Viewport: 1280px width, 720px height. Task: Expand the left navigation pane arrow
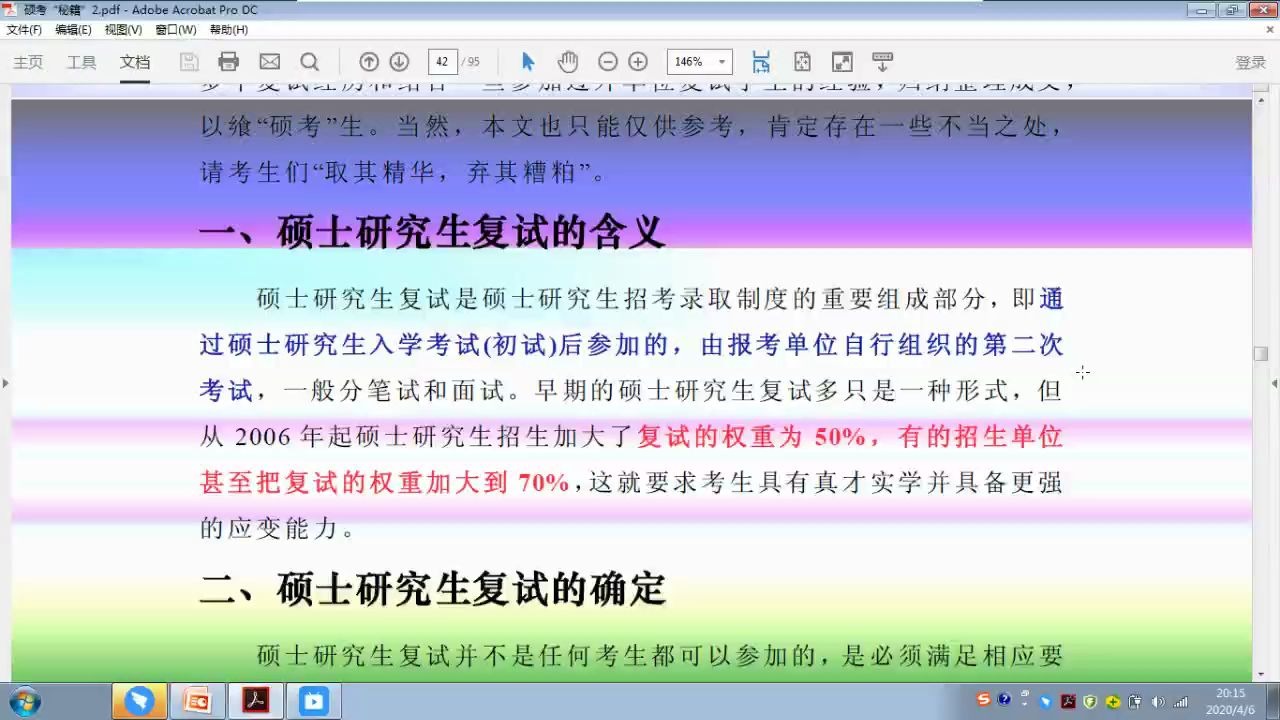click(6, 381)
